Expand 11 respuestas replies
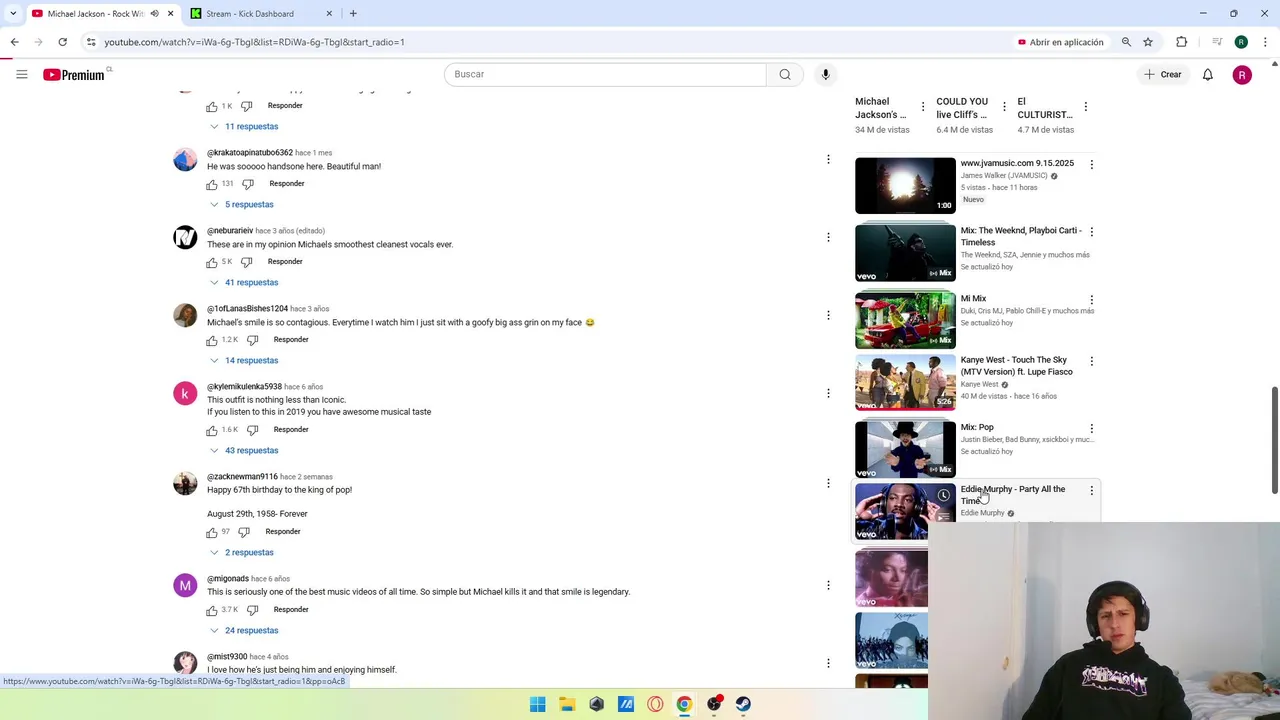This screenshot has height=720, width=1280. 243,127
